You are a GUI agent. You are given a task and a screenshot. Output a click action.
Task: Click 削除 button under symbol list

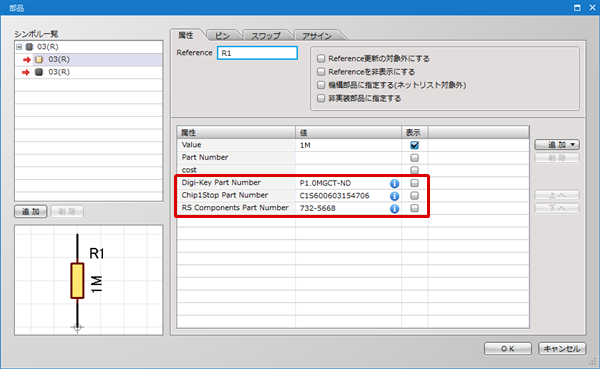tap(67, 212)
